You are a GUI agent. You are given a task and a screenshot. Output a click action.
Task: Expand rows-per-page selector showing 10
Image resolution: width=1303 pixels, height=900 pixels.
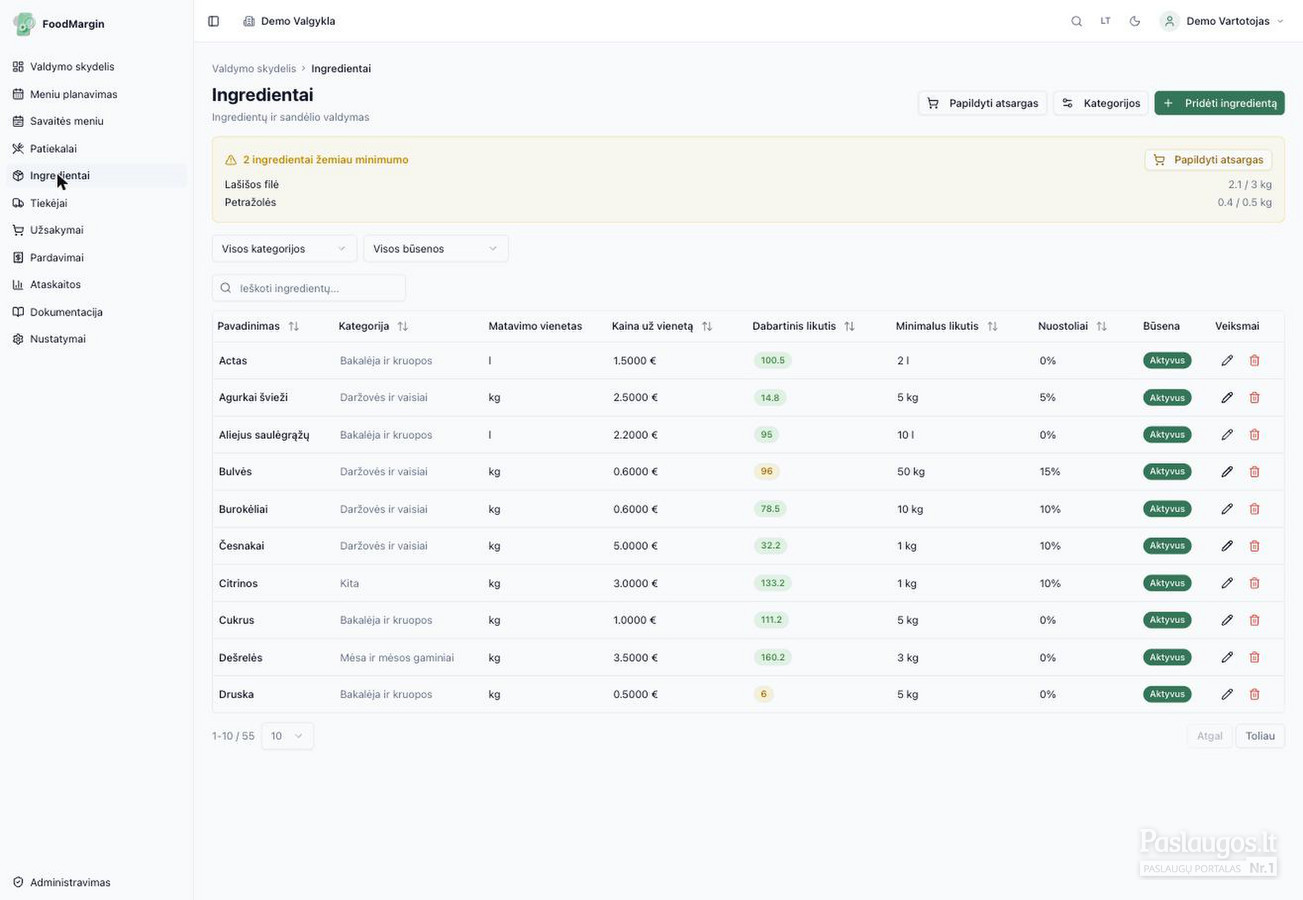coord(287,736)
